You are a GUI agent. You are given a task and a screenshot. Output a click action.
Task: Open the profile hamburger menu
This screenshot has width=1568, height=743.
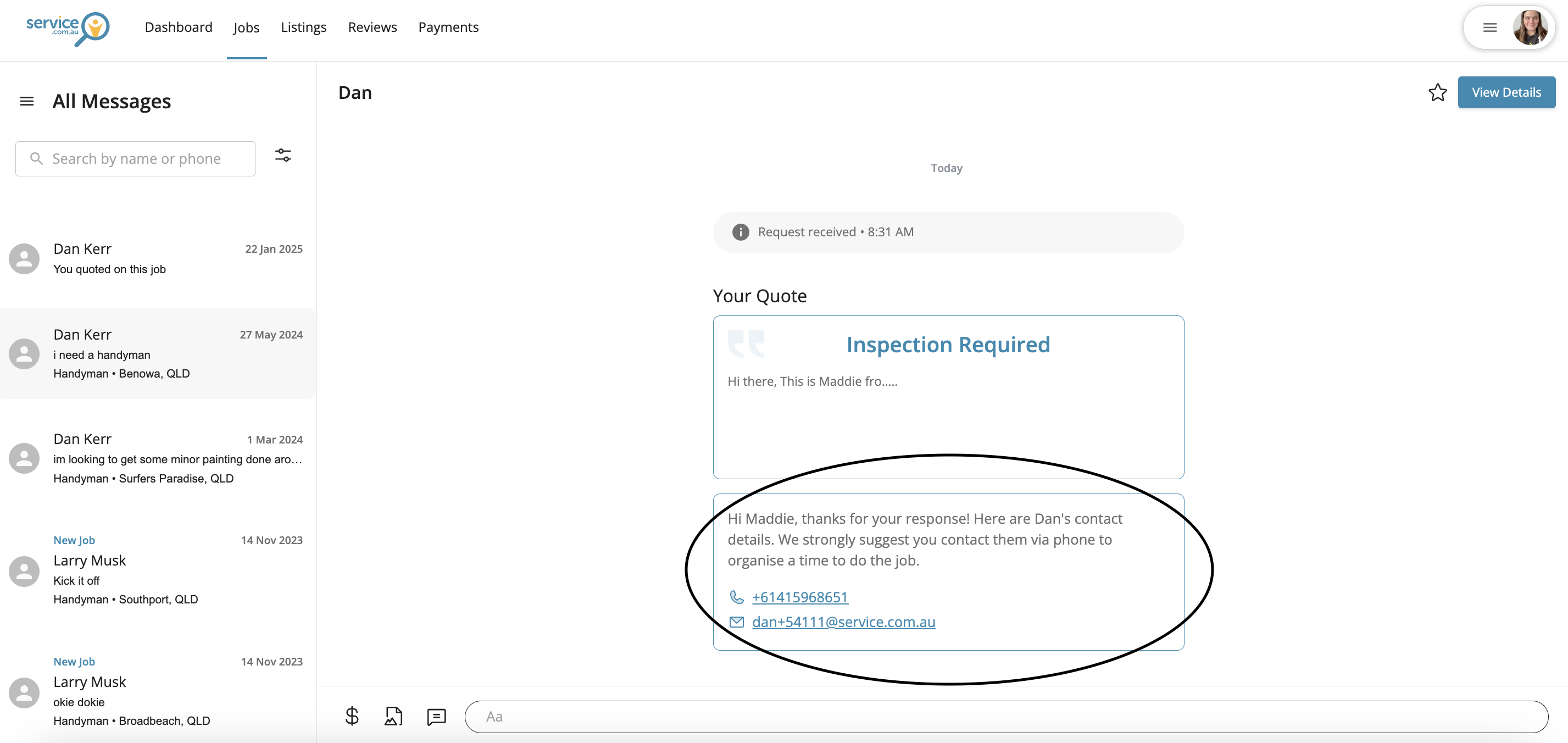1489,28
